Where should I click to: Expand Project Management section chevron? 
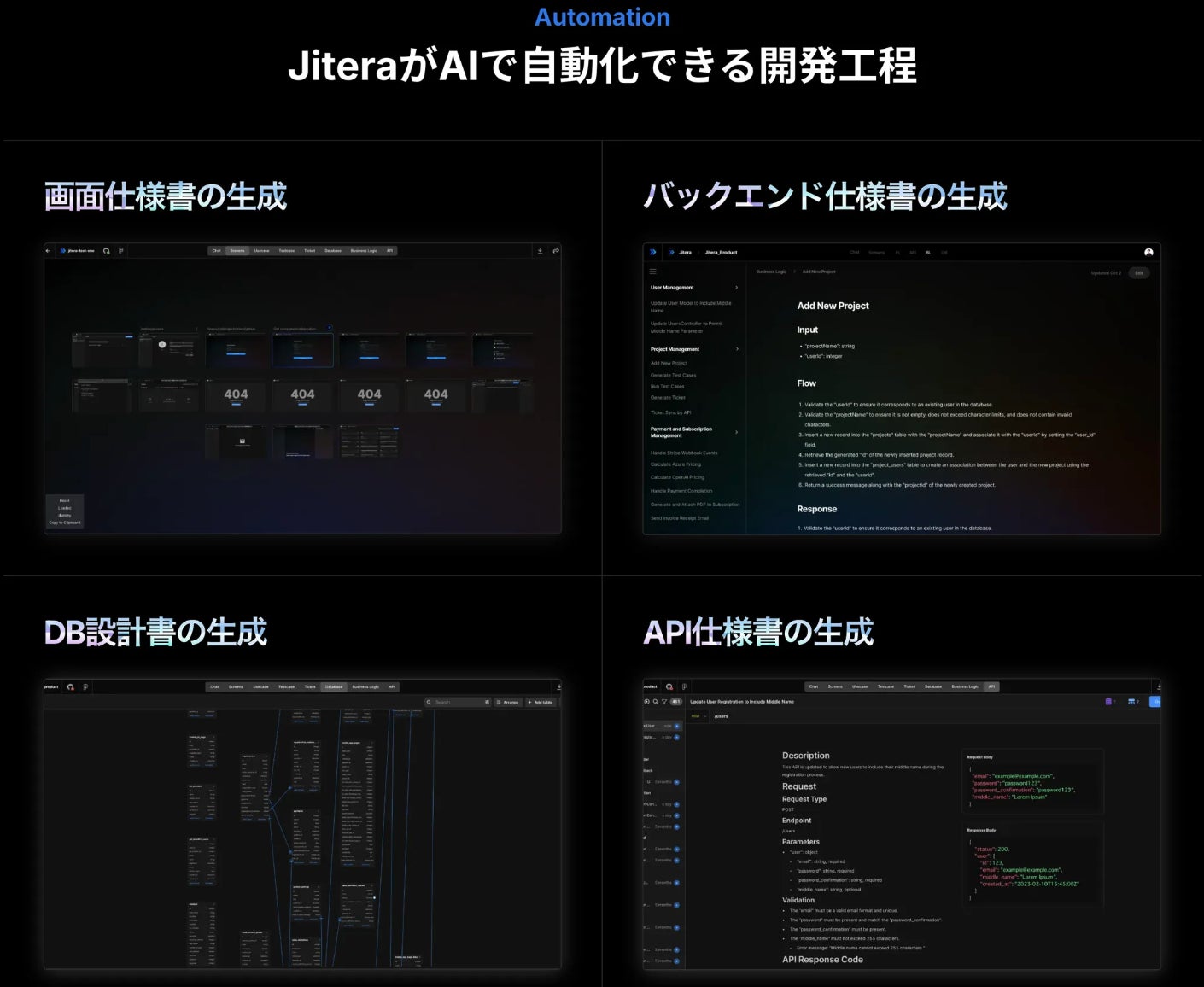[x=737, y=349]
